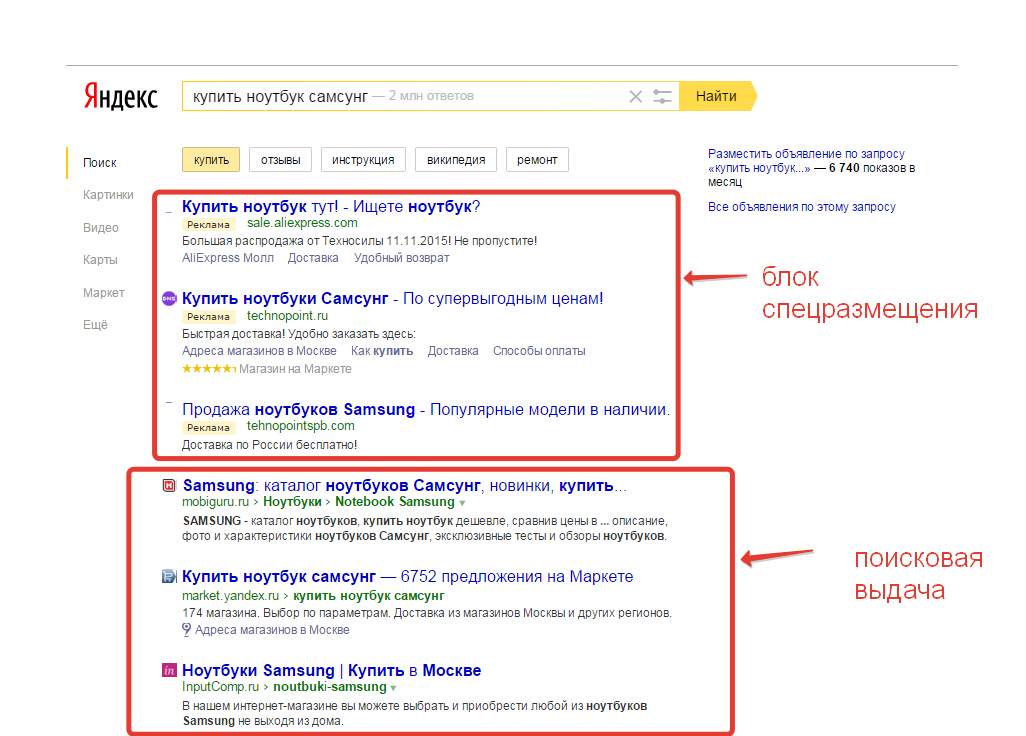Expand the Ещё menu item
The width and height of the screenshot is (1026, 736).
(x=95, y=324)
